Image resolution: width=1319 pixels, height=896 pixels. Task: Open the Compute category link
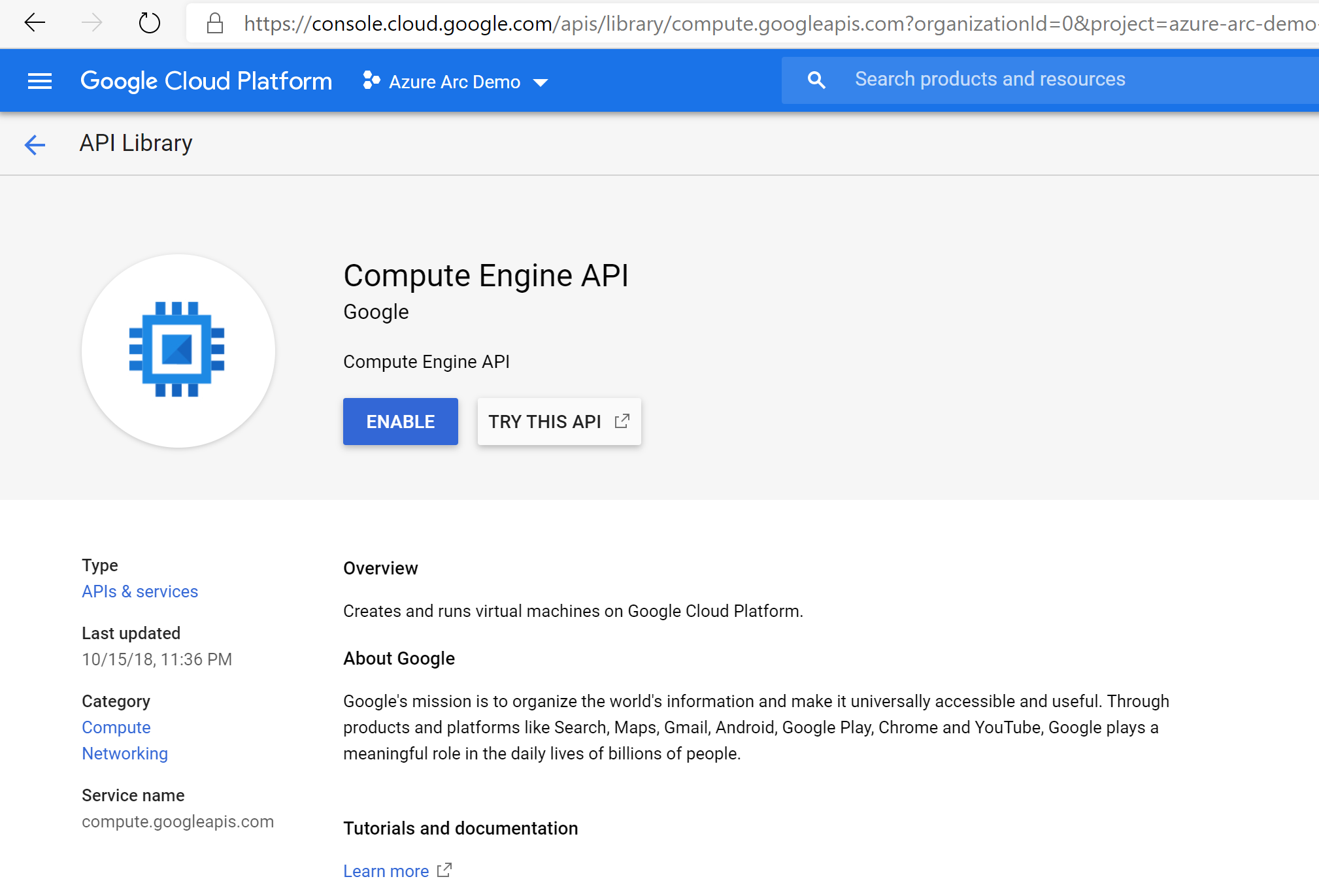coord(116,727)
